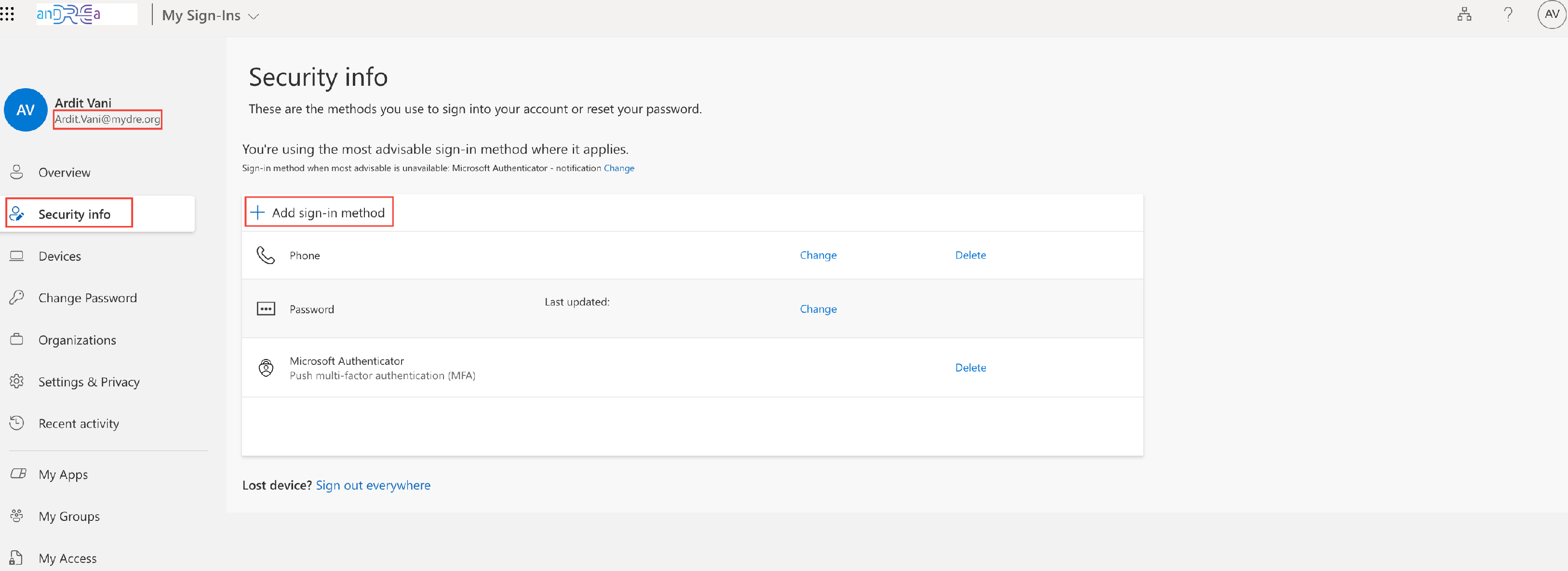Expand the My Sign-Ins dropdown chevron
Screen dimensions: 1568x571
(x=255, y=16)
